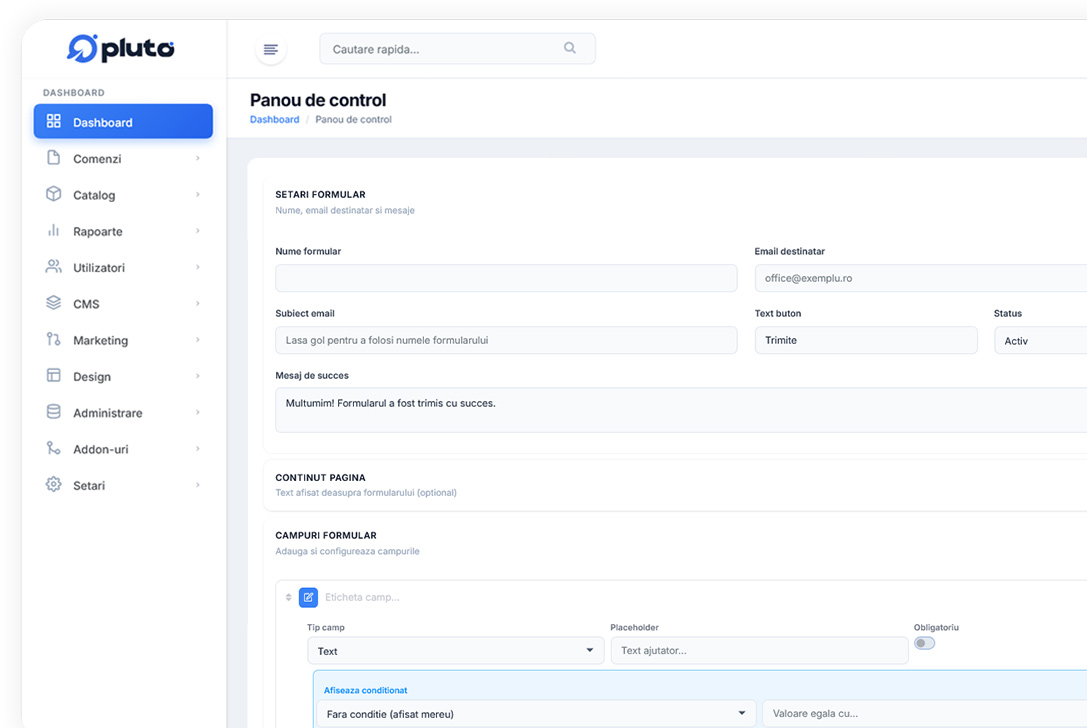1087x728 pixels.
Task: Click the field reorder handle arrows
Action: pyautogui.click(x=288, y=597)
